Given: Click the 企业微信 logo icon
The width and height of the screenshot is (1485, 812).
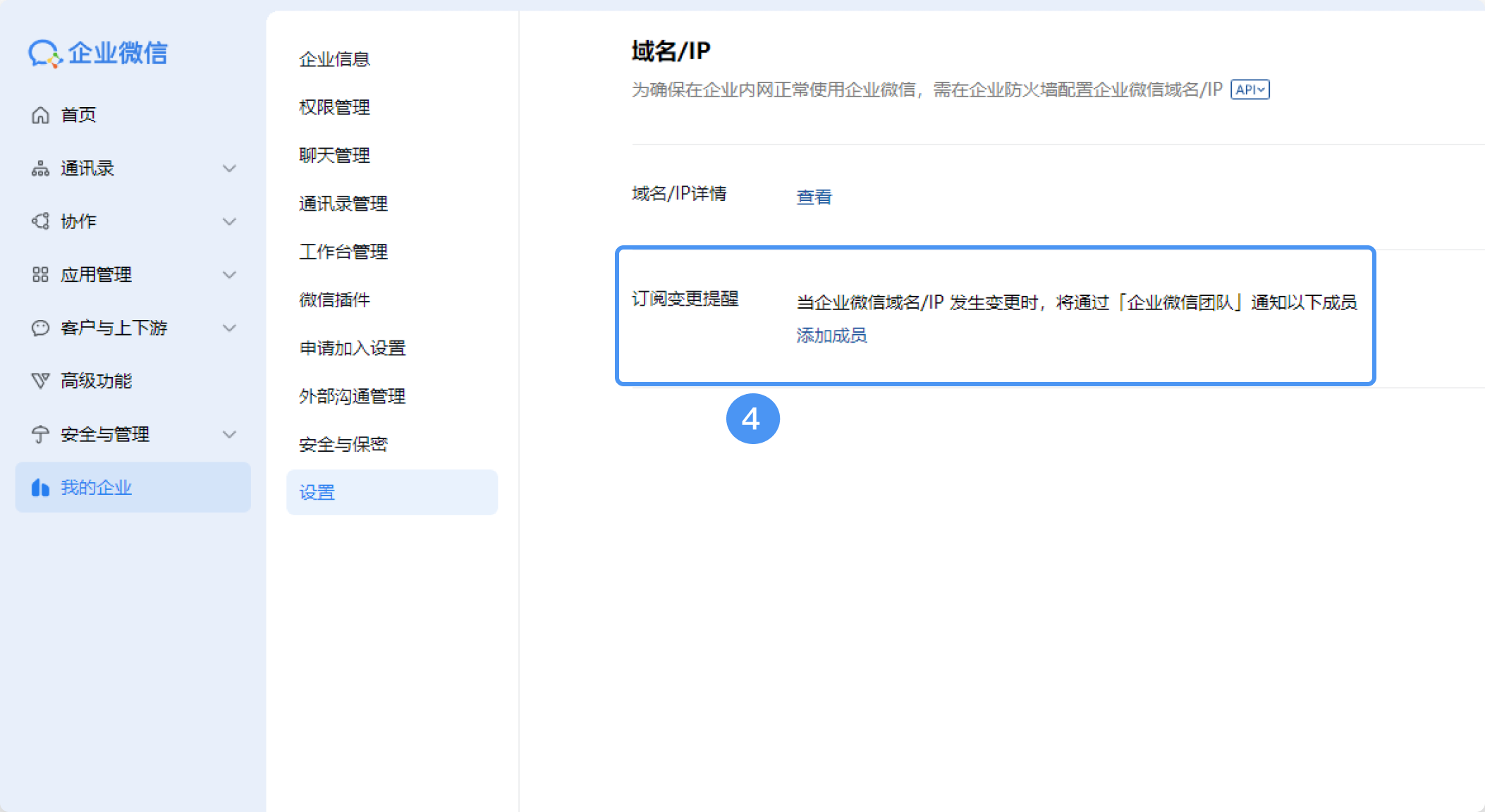Looking at the screenshot, I should [x=45, y=54].
